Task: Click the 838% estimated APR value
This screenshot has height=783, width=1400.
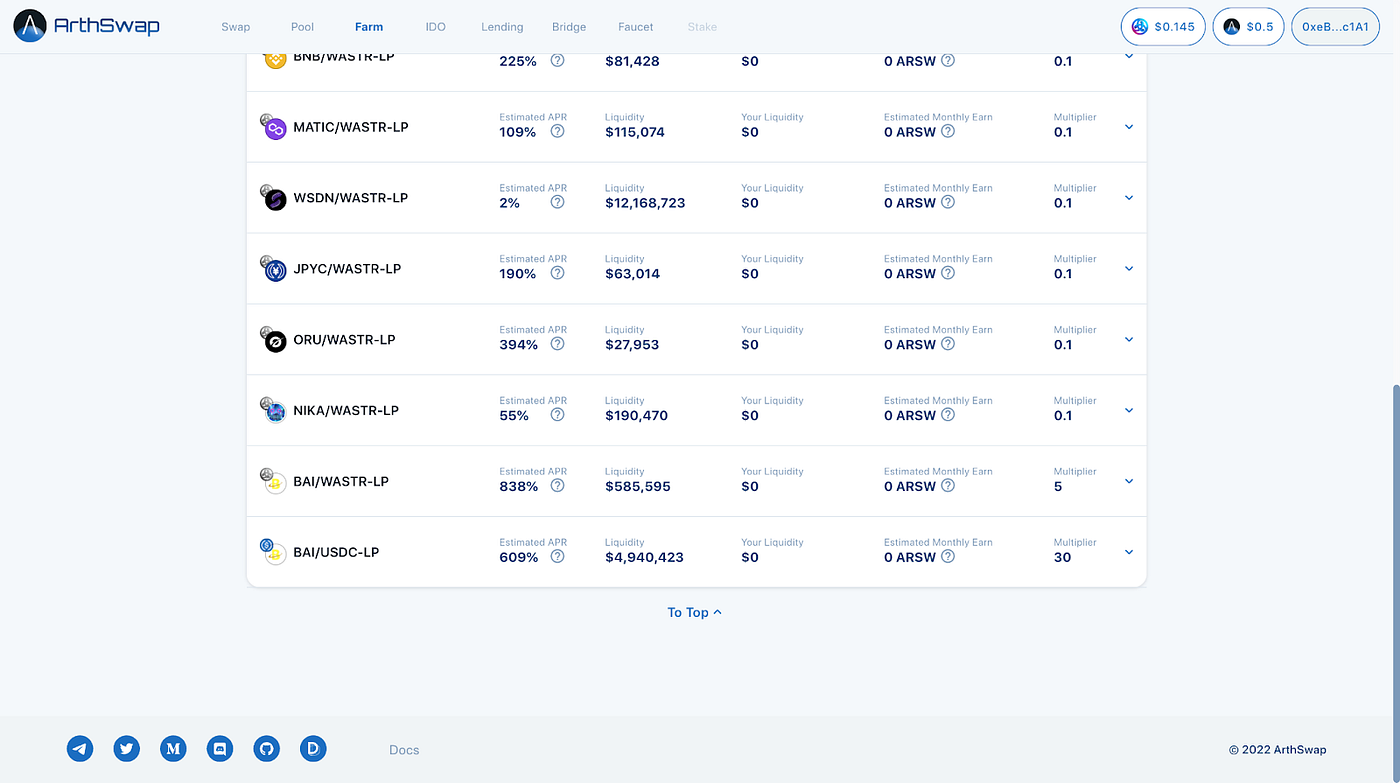Action: click(x=519, y=487)
